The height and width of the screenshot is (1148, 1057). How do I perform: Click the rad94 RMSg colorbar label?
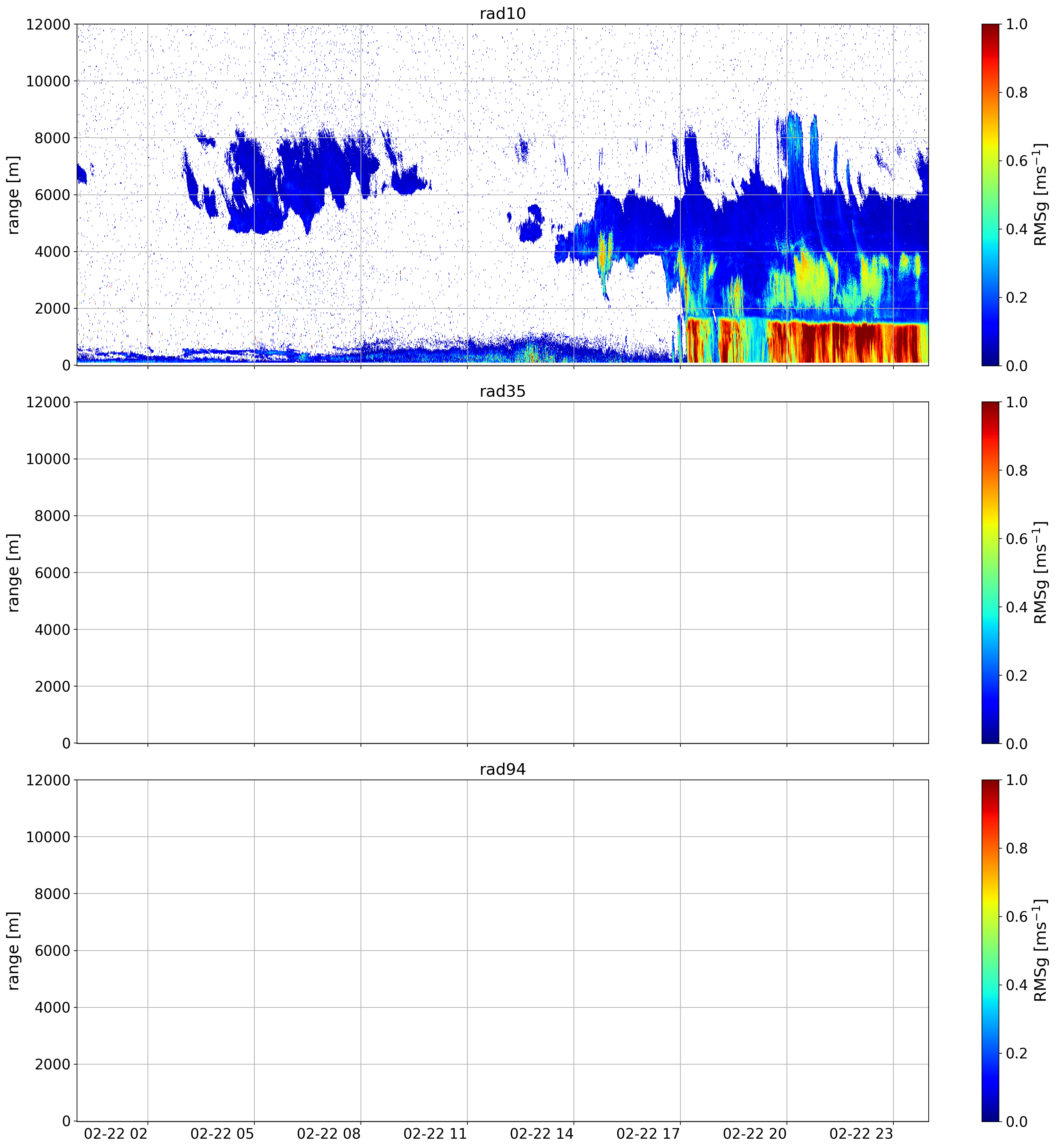[1040, 951]
